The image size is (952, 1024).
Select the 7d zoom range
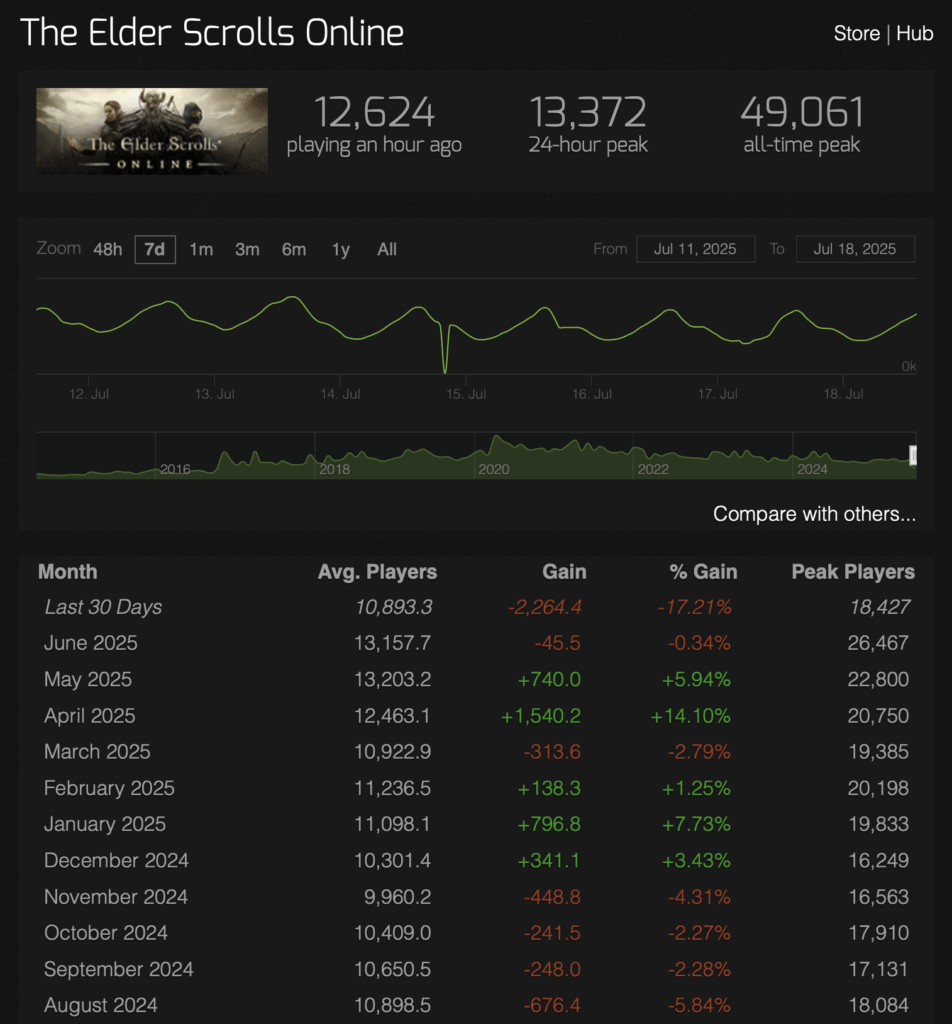coord(155,249)
